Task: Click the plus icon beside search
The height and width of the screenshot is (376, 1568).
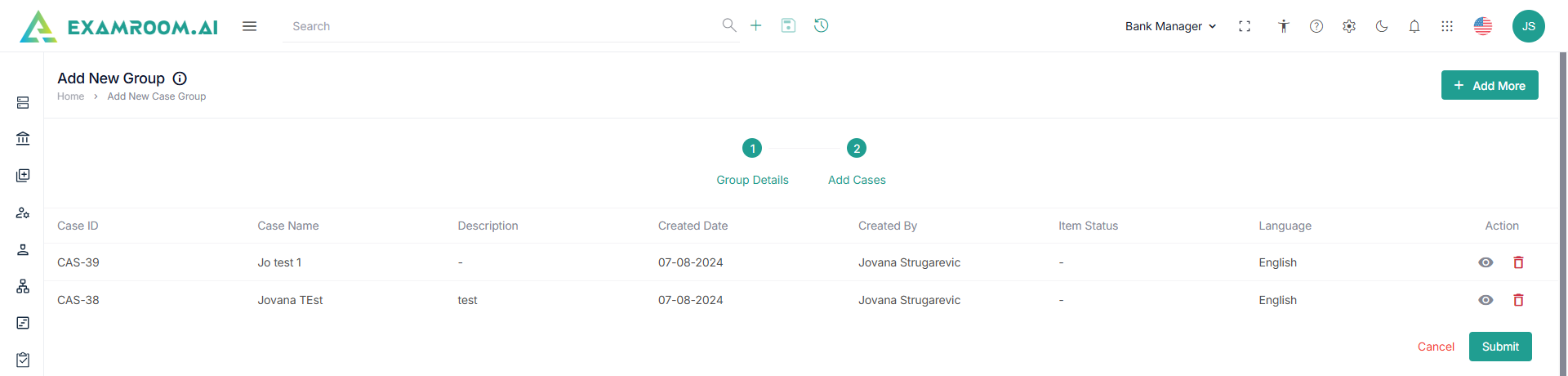Action: pyautogui.click(x=756, y=26)
